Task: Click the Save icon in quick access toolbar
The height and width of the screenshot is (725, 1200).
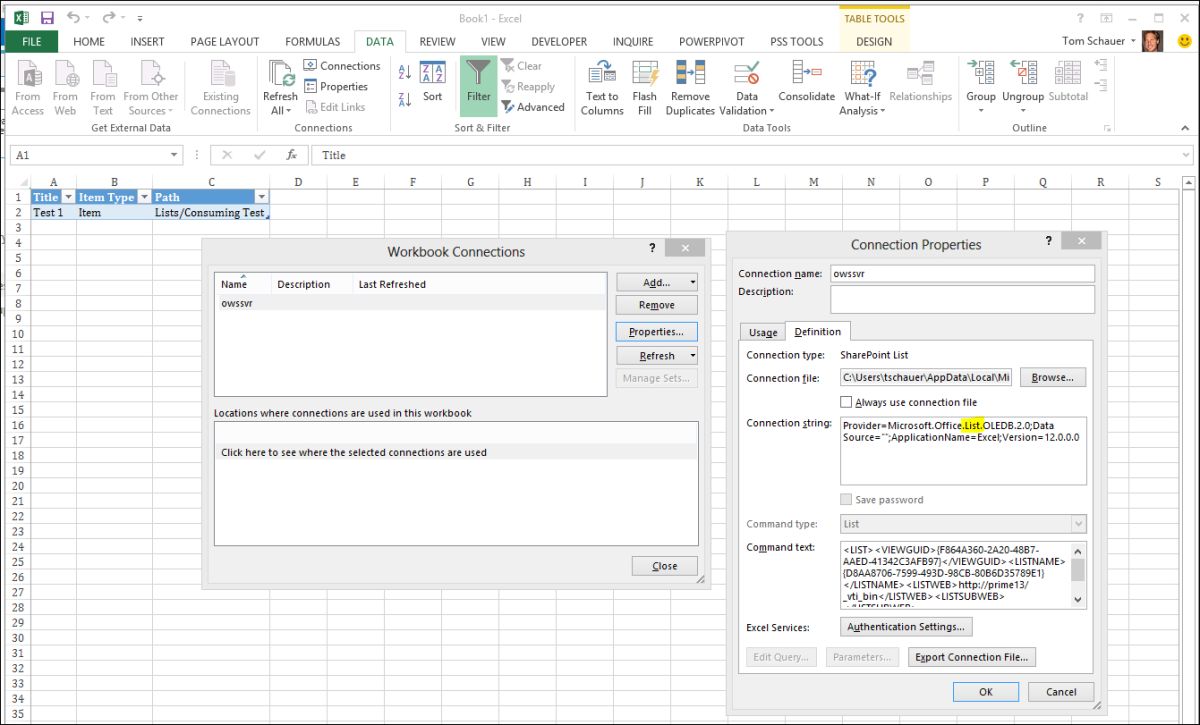Action: click(47, 18)
